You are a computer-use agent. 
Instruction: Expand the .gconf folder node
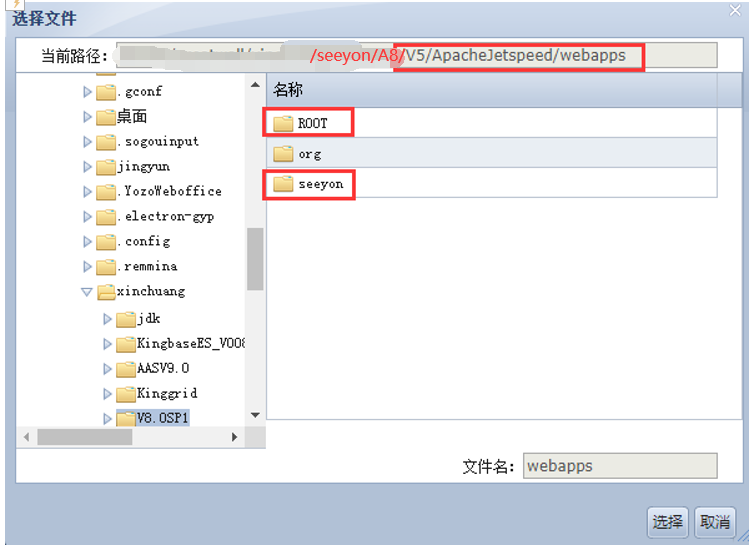[87, 91]
